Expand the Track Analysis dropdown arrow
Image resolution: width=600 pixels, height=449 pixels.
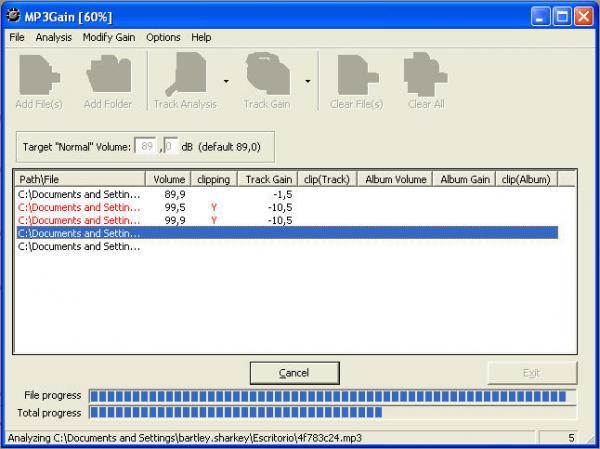pyautogui.click(x=226, y=81)
